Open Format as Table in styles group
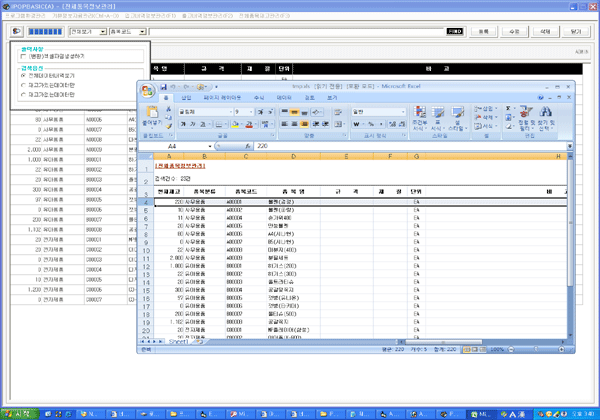 [438, 118]
